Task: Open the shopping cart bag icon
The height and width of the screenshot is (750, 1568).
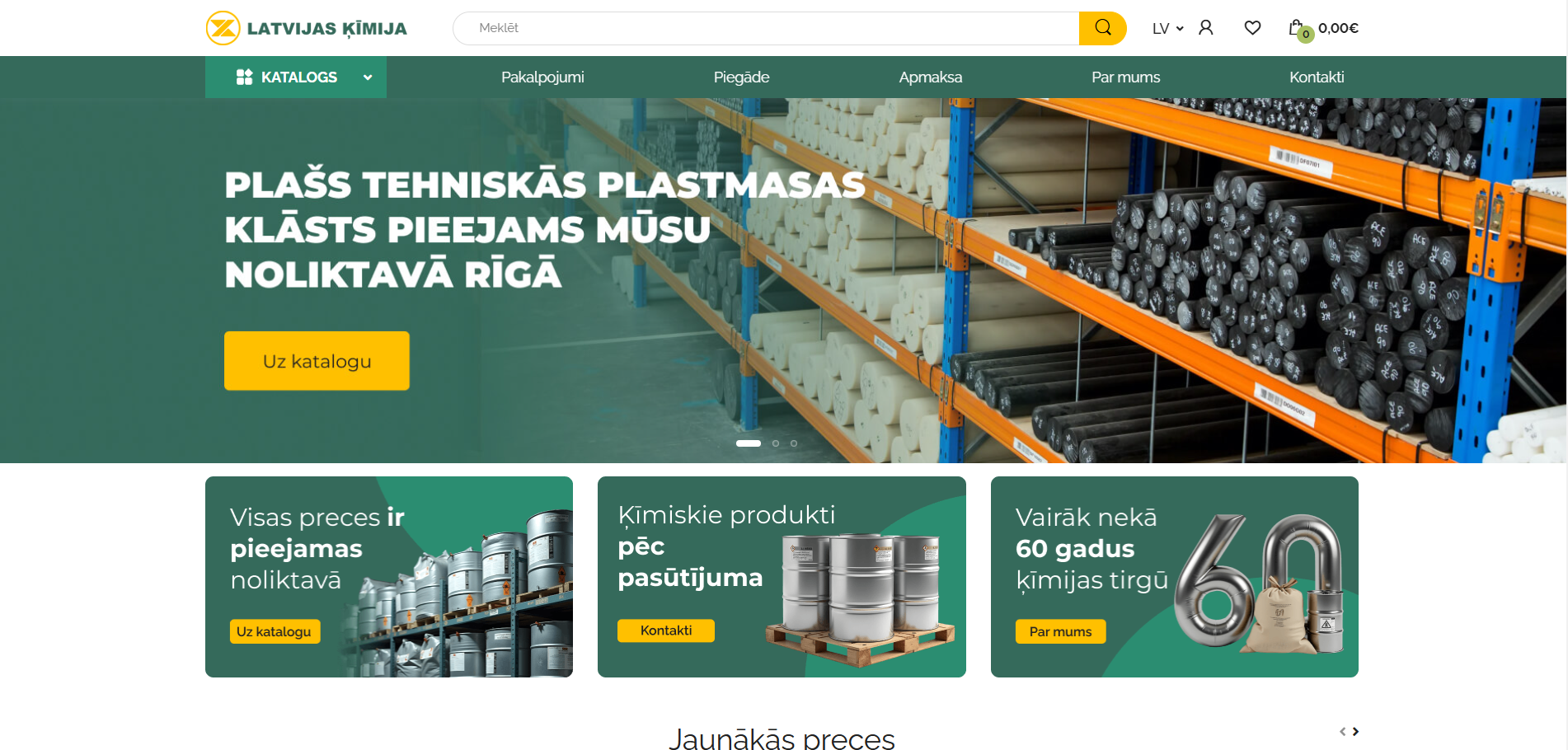Action: point(1296,27)
